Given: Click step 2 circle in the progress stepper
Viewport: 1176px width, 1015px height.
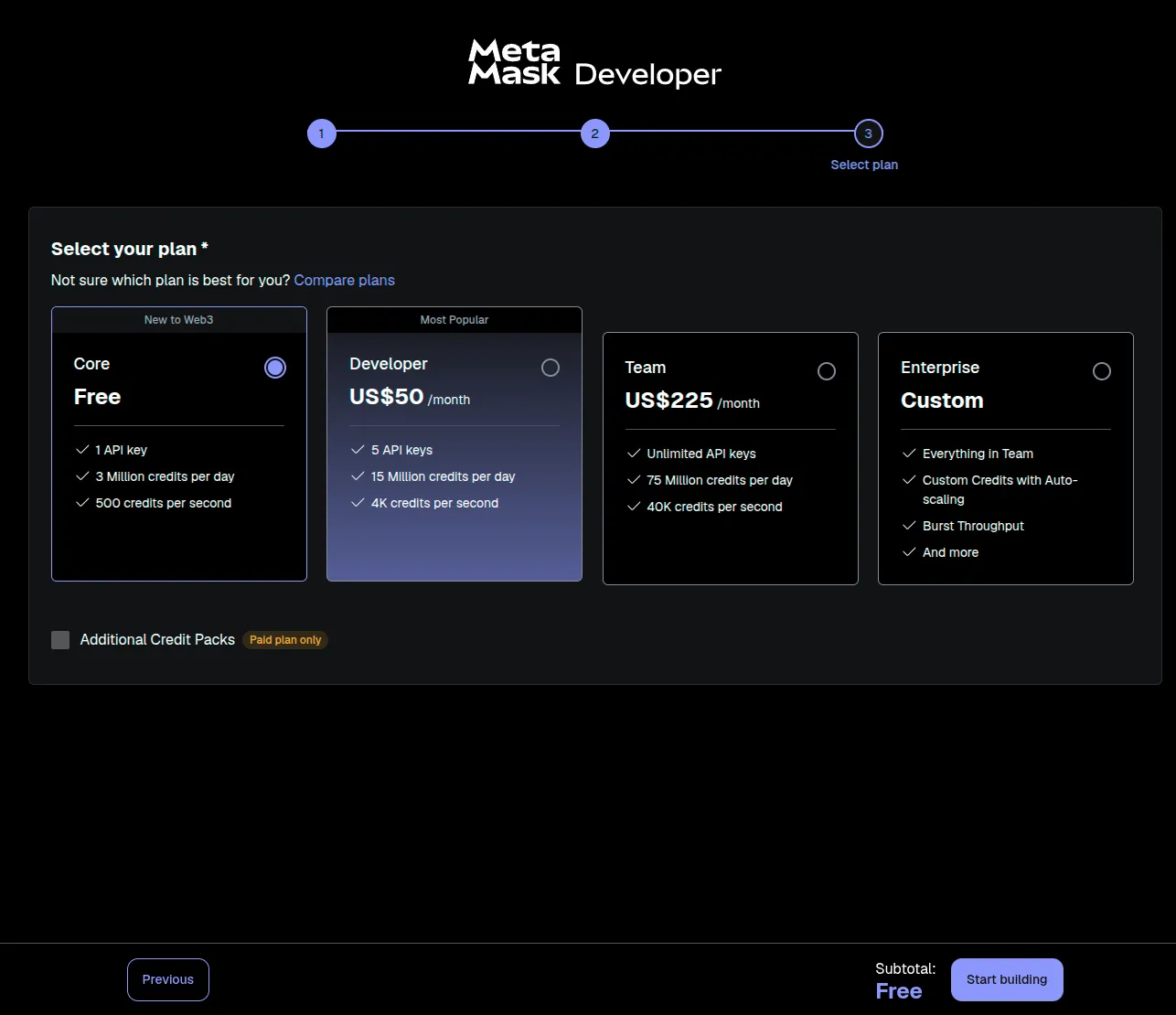Looking at the screenshot, I should [595, 133].
